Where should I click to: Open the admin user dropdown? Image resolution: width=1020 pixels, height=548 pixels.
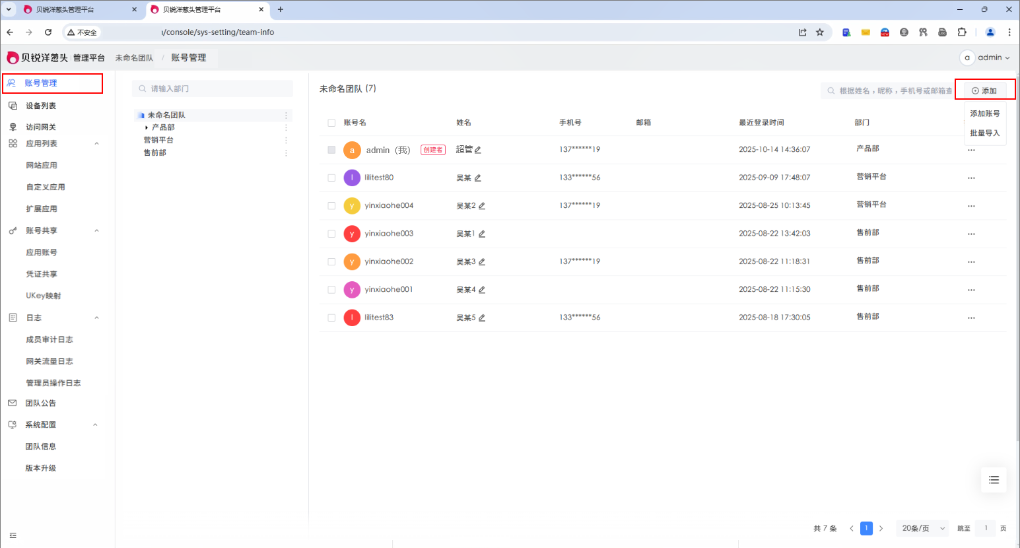[x=986, y=58]
